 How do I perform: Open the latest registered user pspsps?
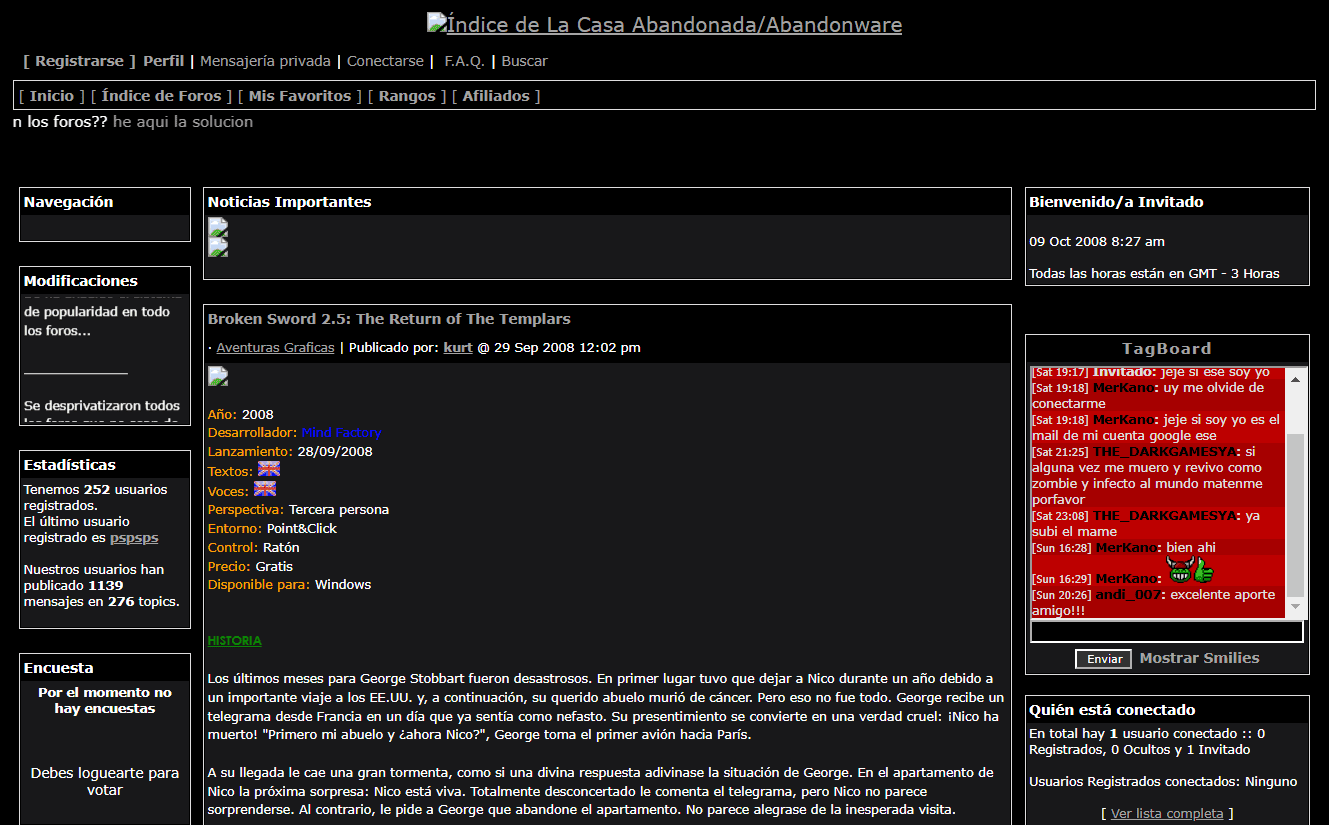tap(134, 538)
